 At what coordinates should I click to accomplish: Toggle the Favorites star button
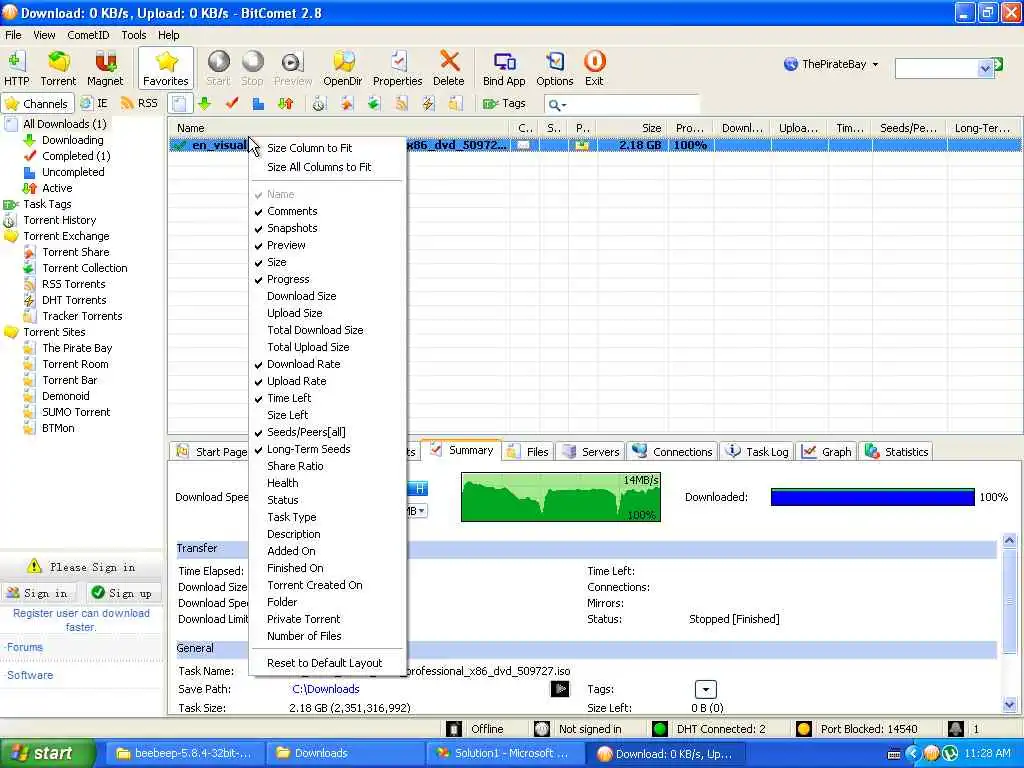pos(166,68)
